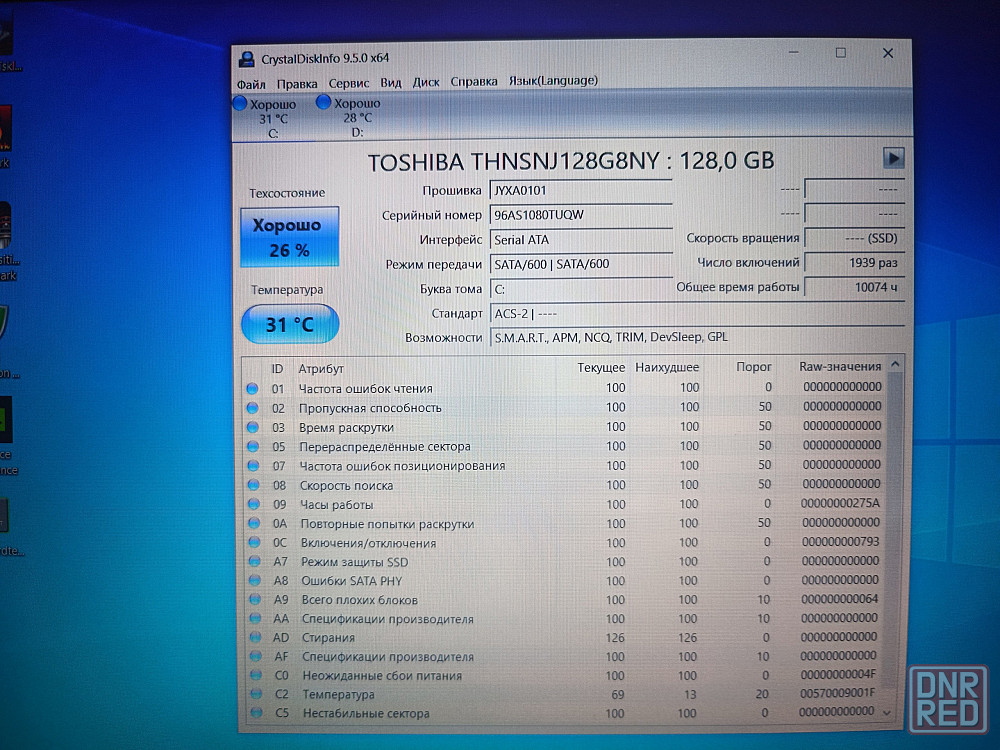Click the next disk arrow button
This screenshot has height=750, width=1000.
tap(893, 158)
